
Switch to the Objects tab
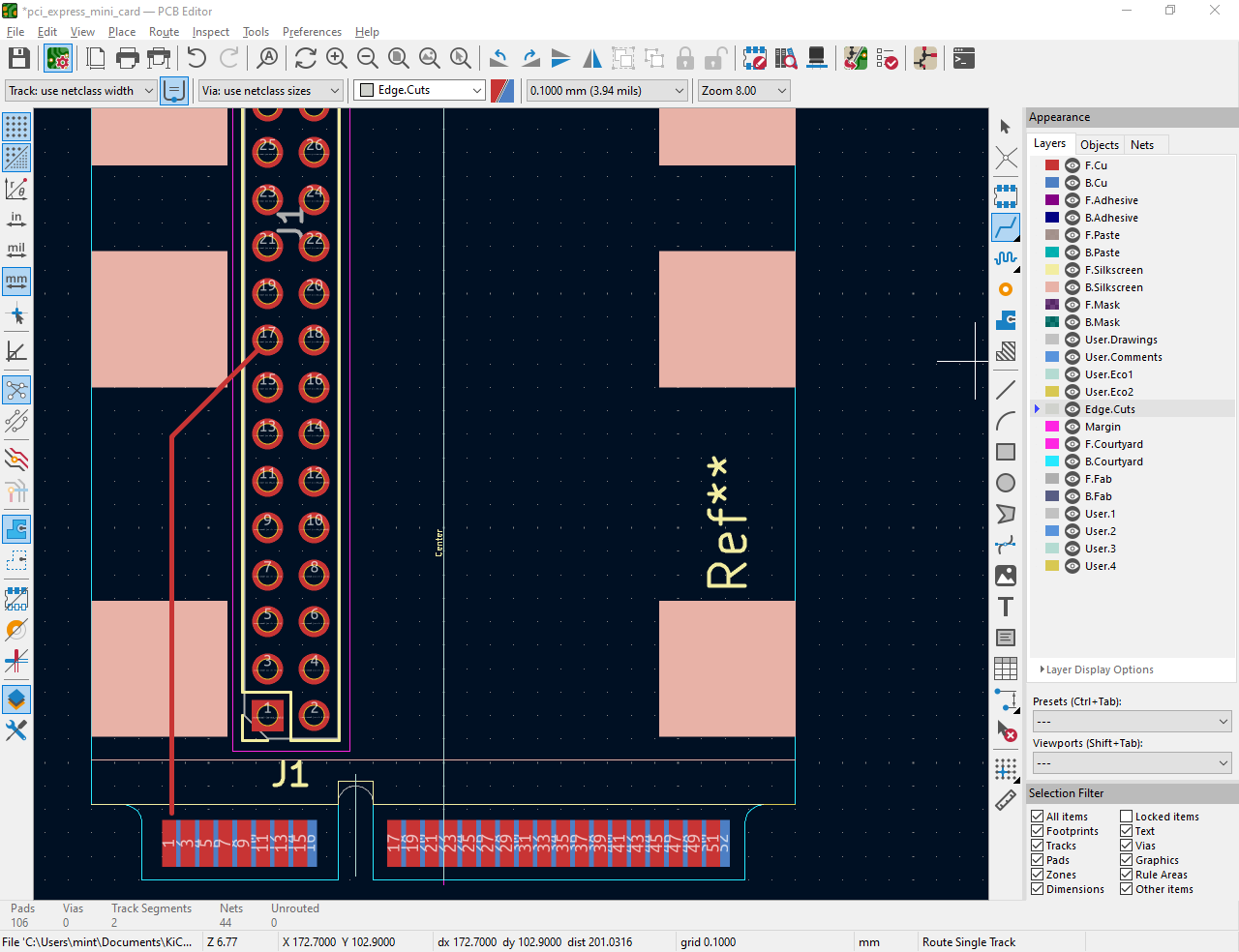[x=1099, y=145]
